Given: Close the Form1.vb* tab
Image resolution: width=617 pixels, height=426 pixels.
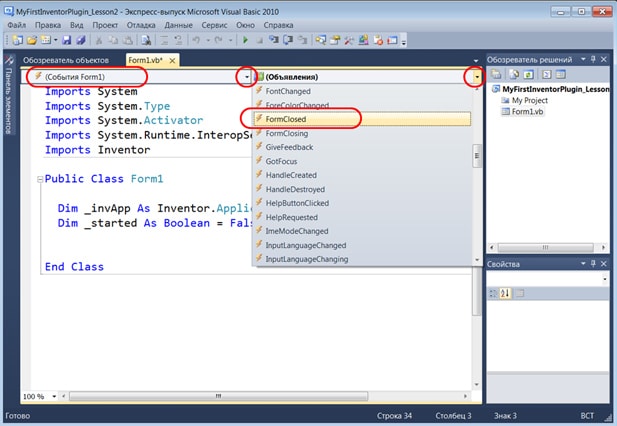Looking at the screenshot, I should click(x=172, y=61).
